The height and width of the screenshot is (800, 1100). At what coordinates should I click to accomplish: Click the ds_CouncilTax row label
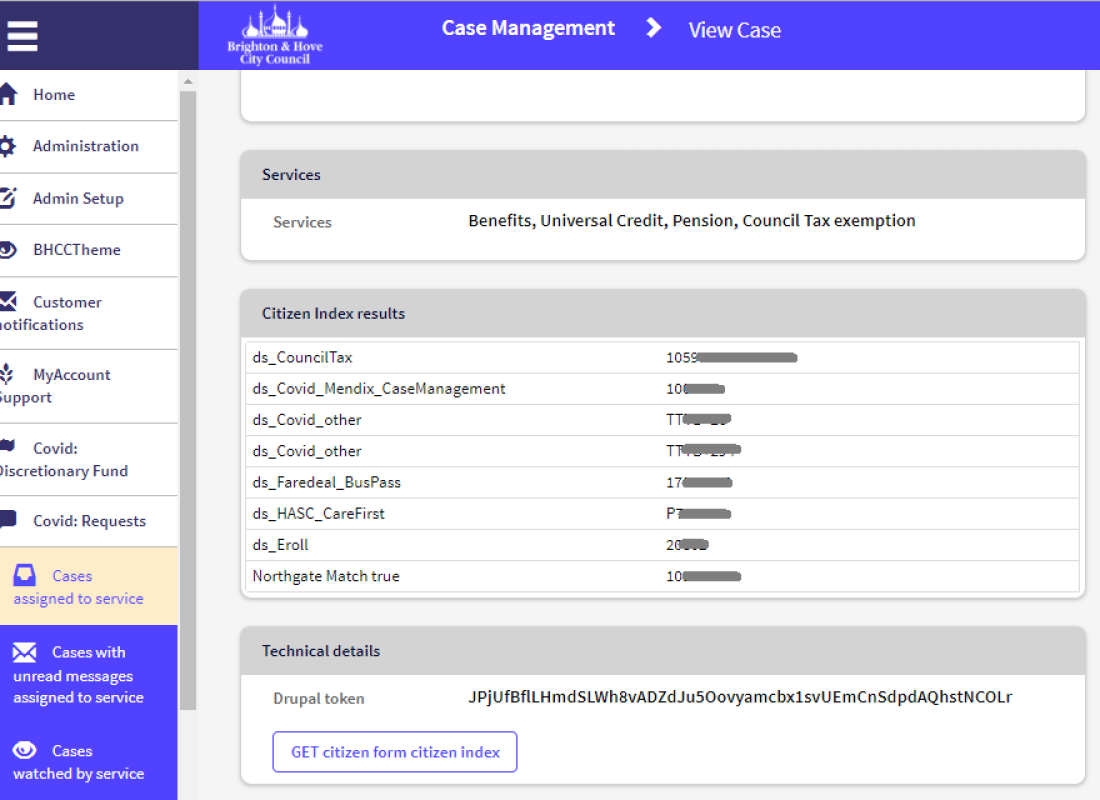tap(302, 357)
